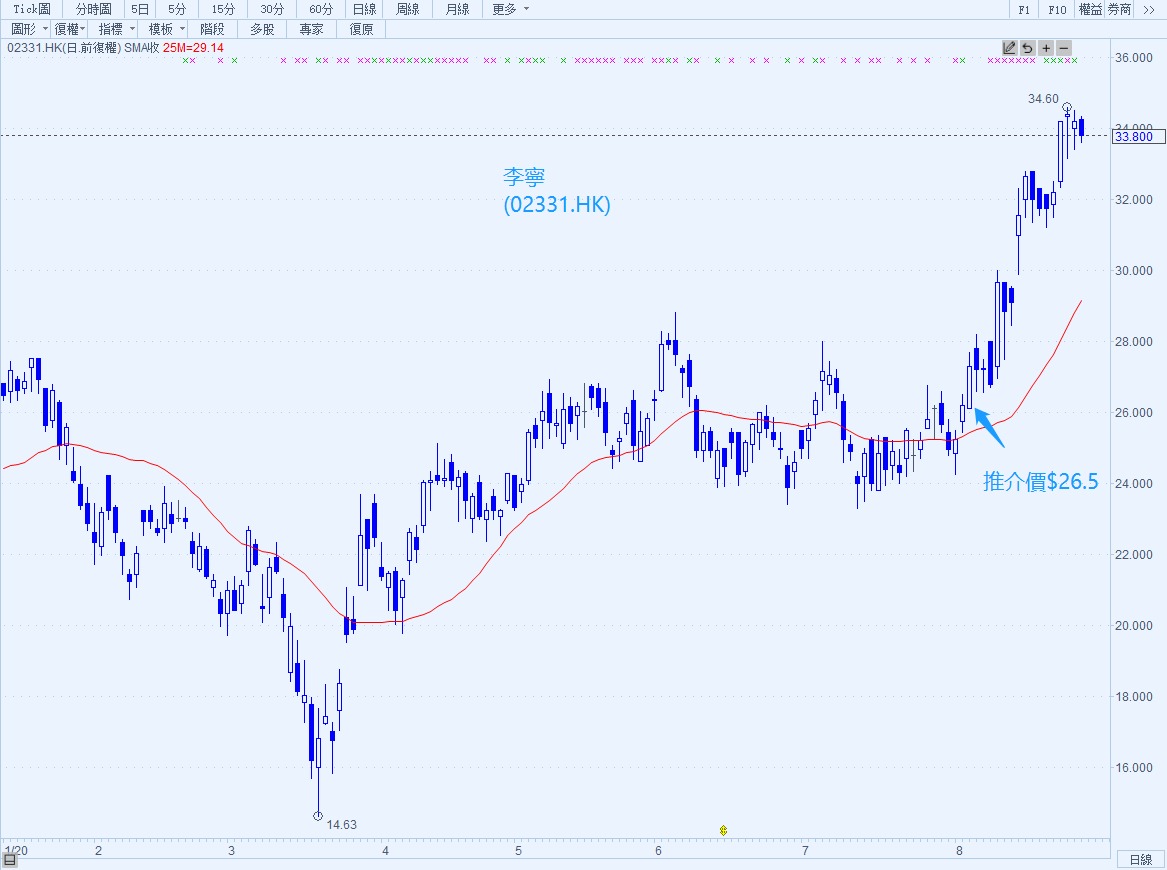Click the 34.60 high price marker
Image resolution: width=1167 pixels, height=870 pixels.
(1043, 98)
